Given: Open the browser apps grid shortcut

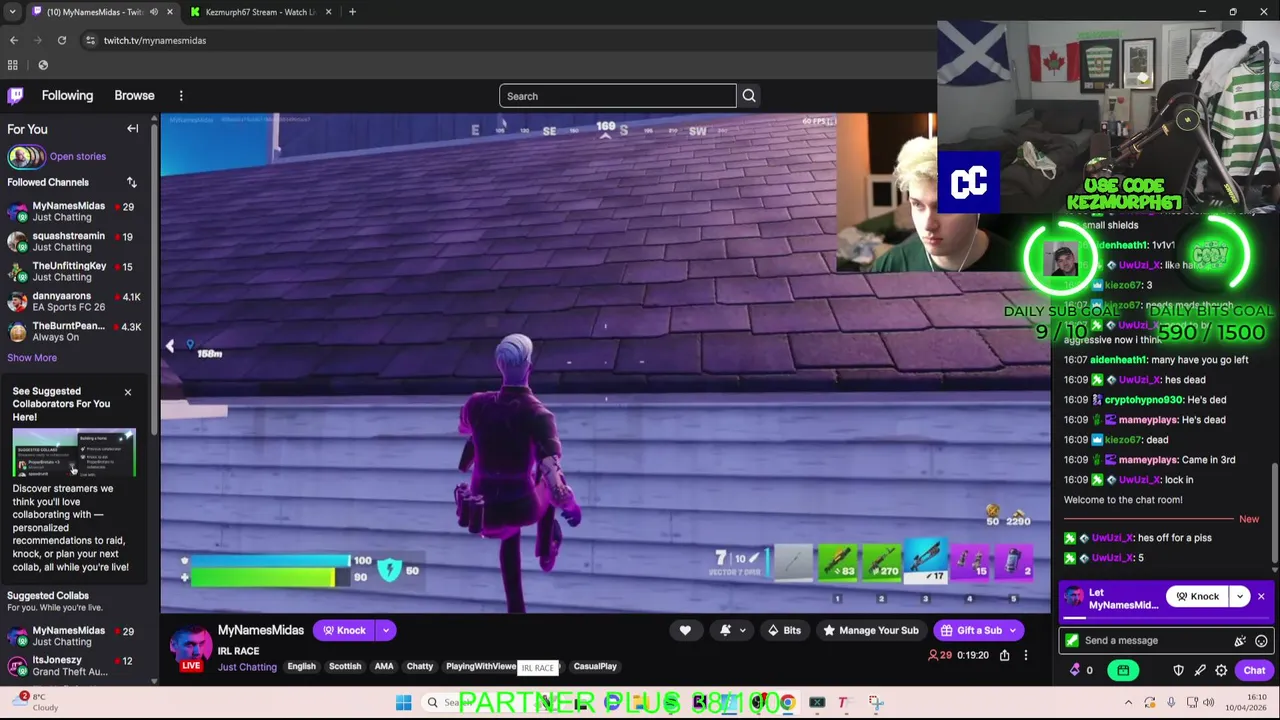Looking at the screenshot, I should 13,65.
